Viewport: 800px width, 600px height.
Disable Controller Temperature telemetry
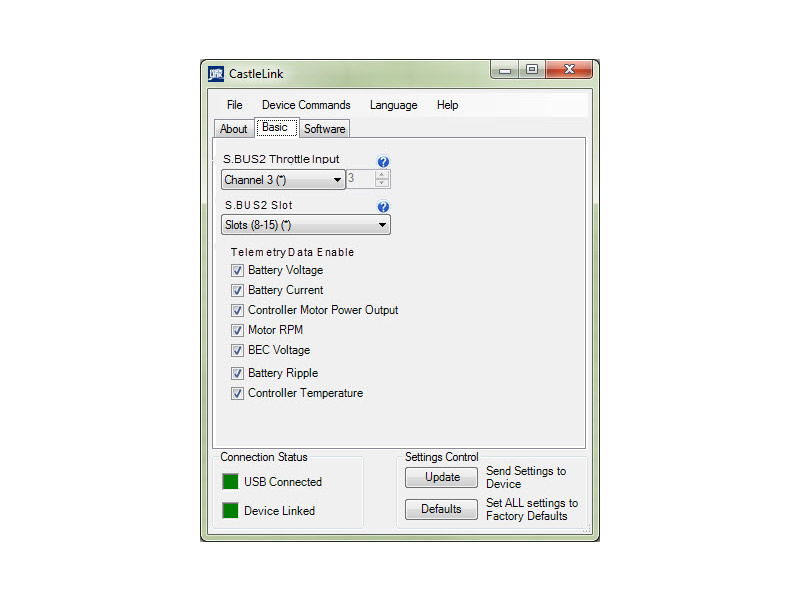[x=237, y=393]
